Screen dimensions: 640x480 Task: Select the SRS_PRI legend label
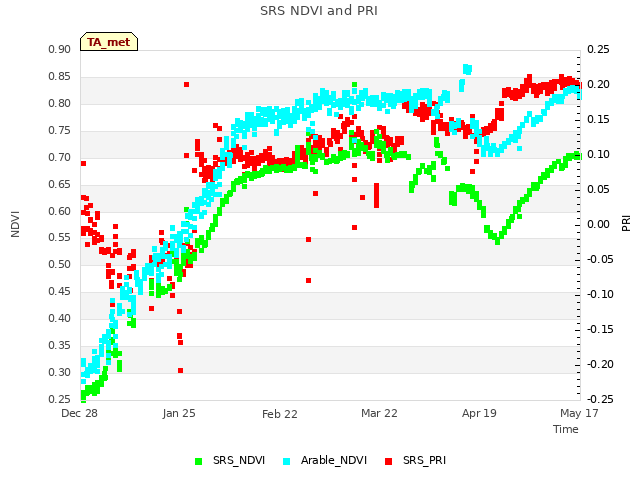pyautogui.click(x=424, y=460)
